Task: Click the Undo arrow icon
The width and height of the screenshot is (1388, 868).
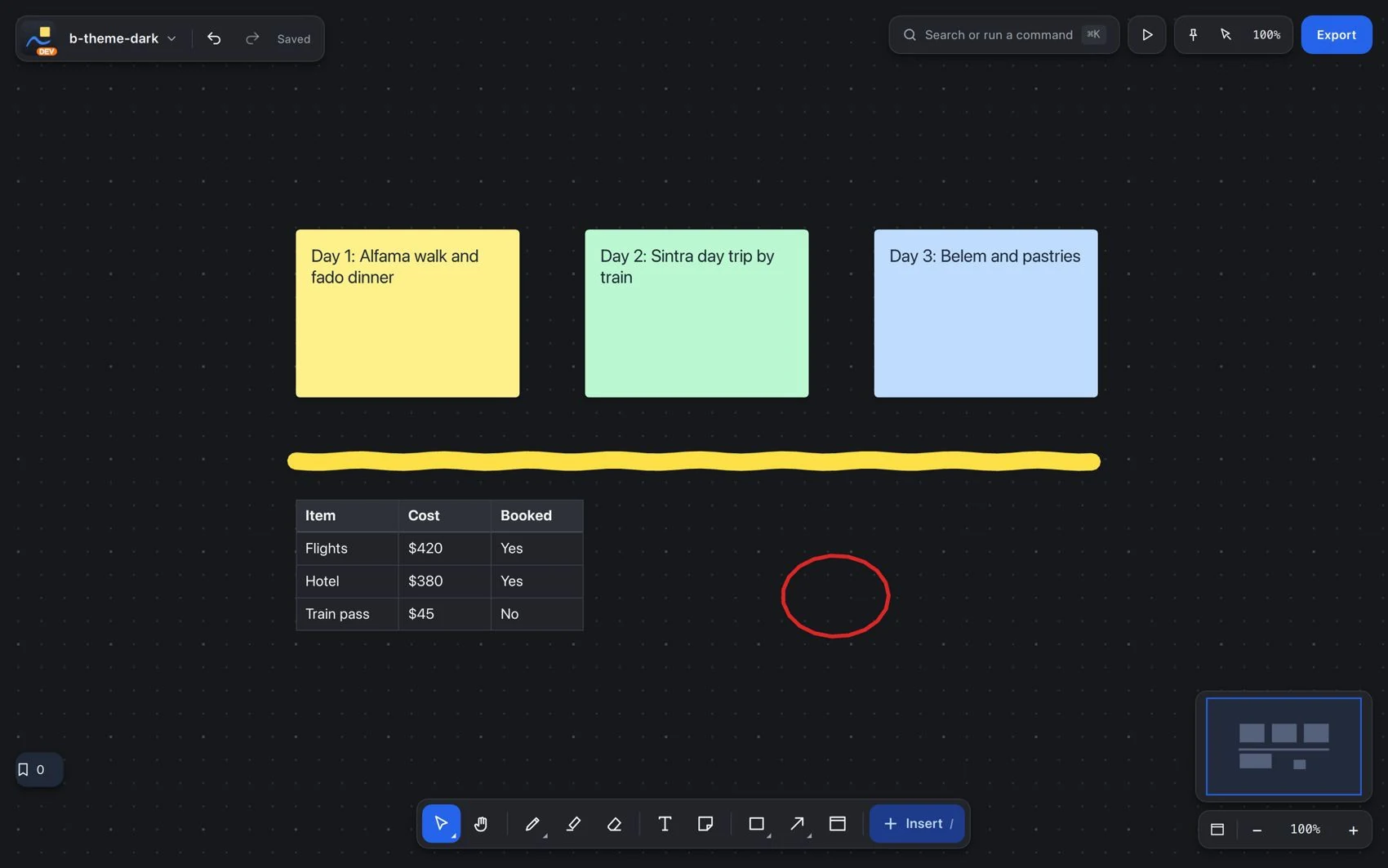Action: tap(214, 38)
